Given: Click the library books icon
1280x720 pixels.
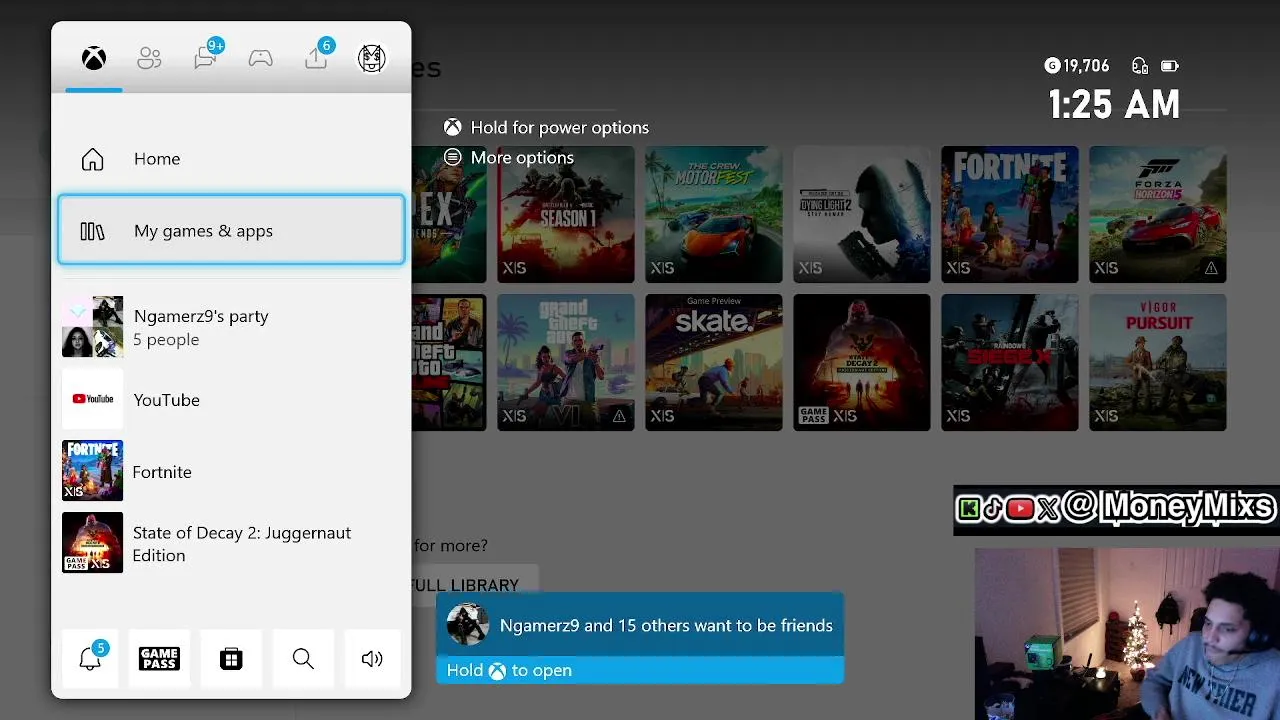Looking at the screenshot, I should tap(92, 231).
